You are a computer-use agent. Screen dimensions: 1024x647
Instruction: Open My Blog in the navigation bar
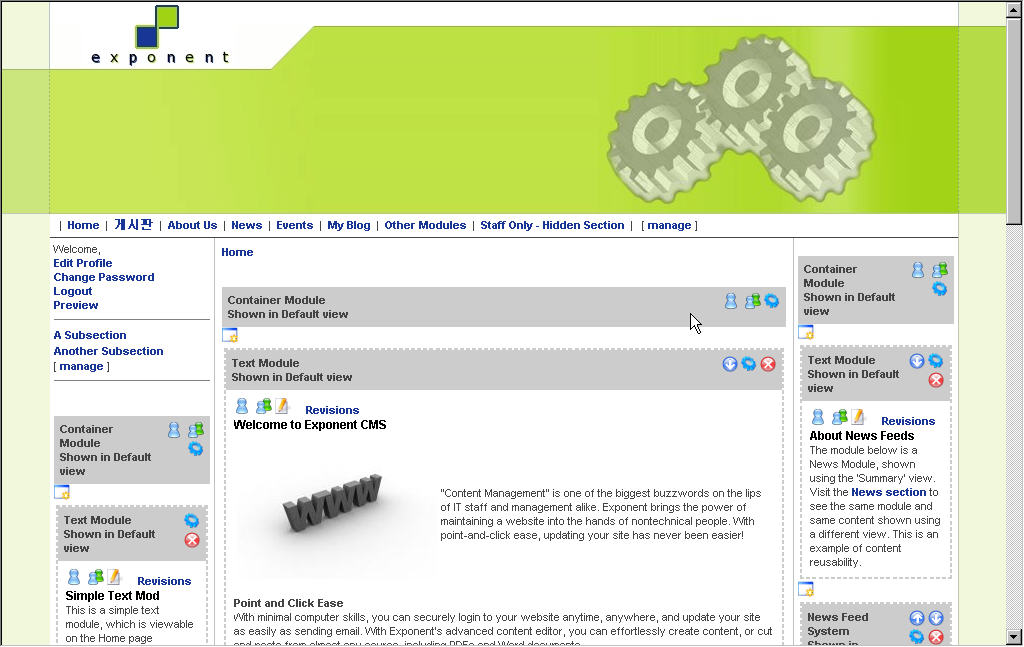[349, 225]
